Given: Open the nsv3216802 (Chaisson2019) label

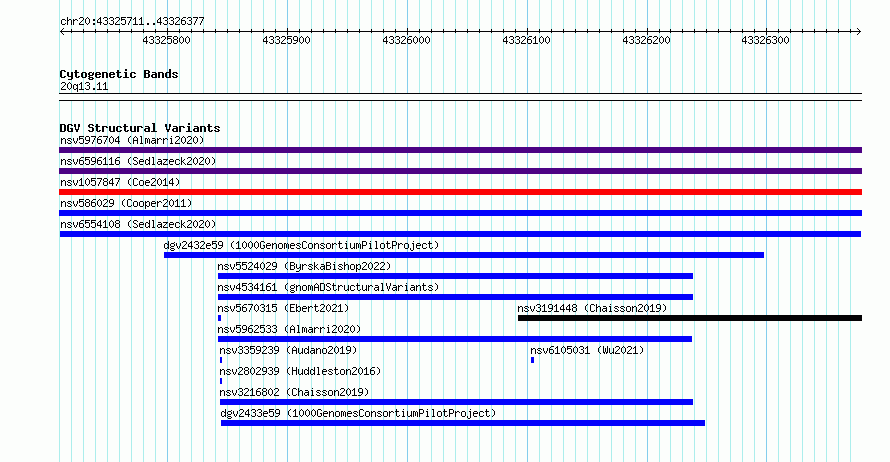Looking at the screenshot, I should point(294,392).
